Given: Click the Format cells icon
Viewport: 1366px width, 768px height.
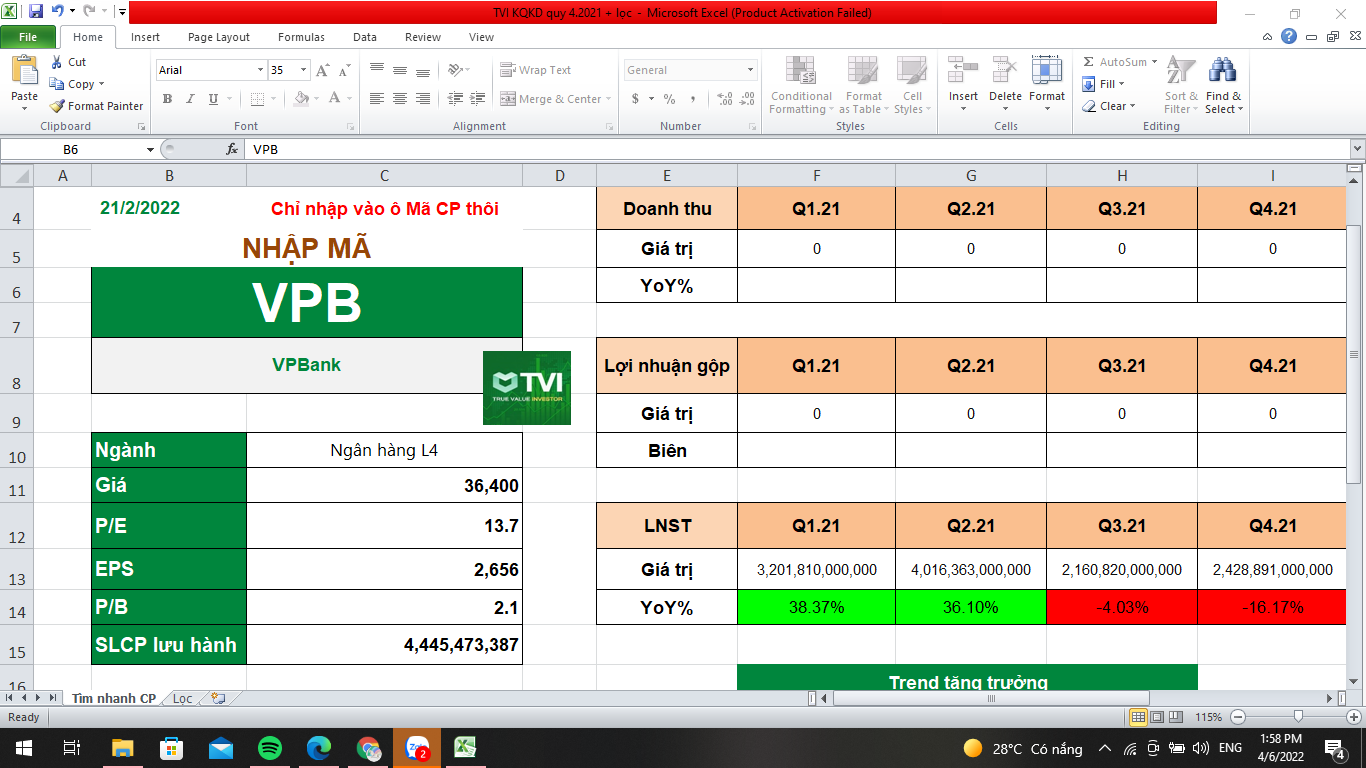Looking at the screenshot, I should click(x=1047, y=70).
